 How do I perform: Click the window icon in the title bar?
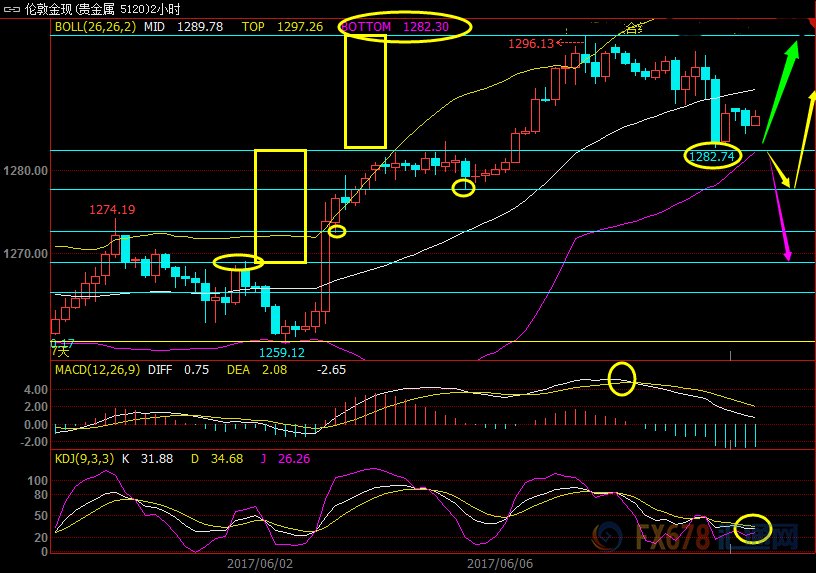coord(11,8)
